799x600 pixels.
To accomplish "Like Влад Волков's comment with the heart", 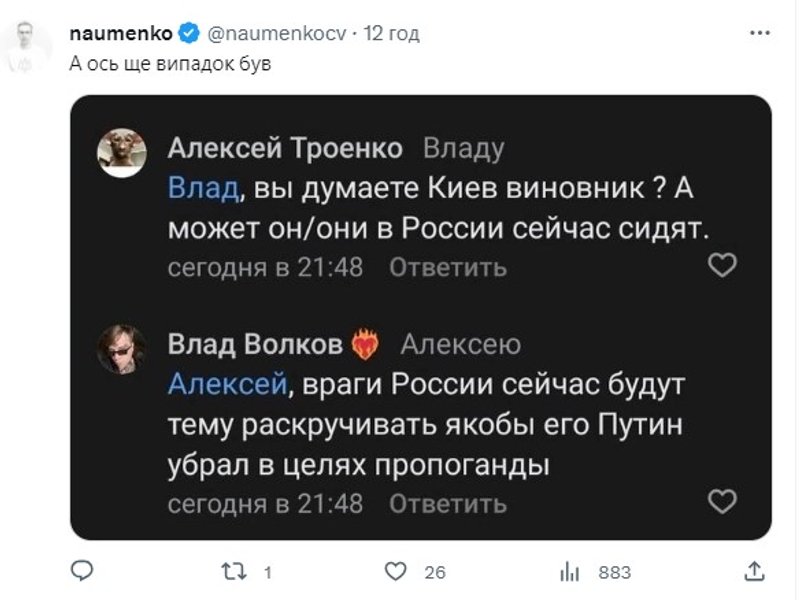I will [722, 501].
